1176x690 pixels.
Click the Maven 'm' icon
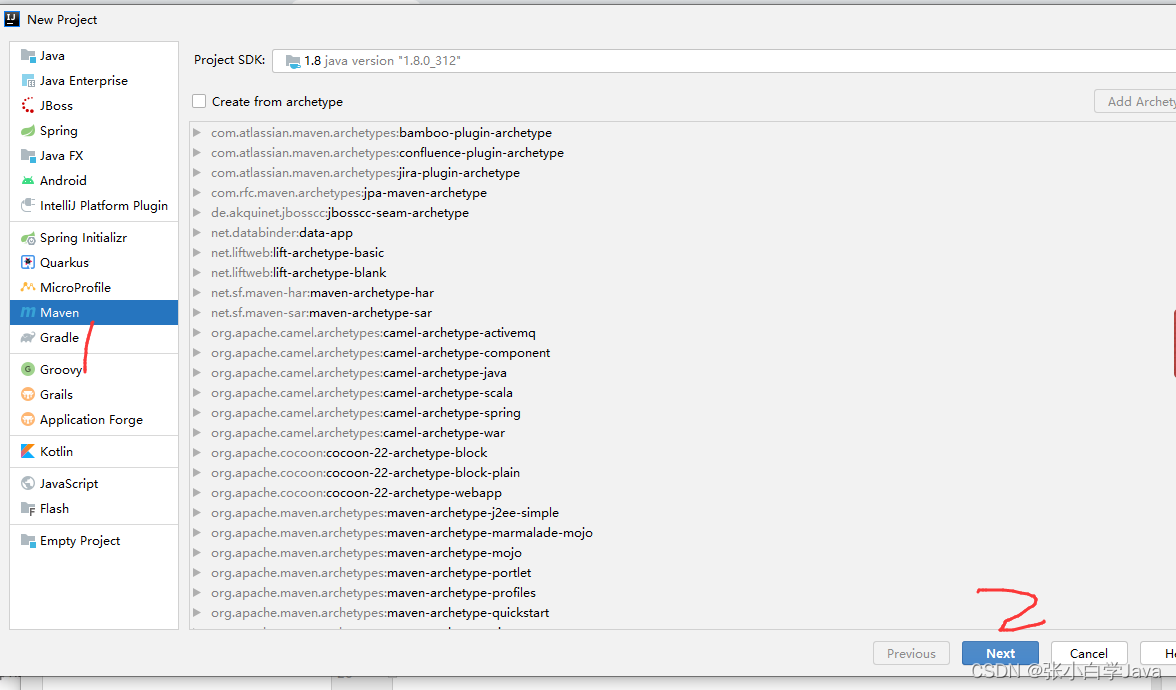point(28,313)
